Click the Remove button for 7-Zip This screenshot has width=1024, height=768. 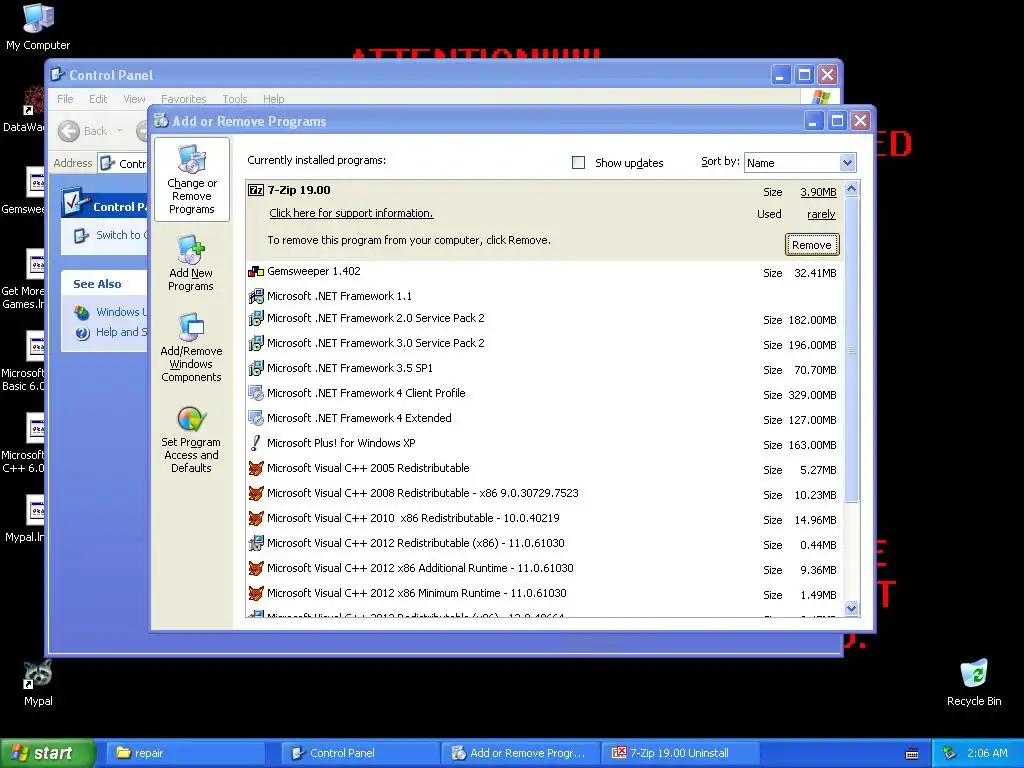812,245
